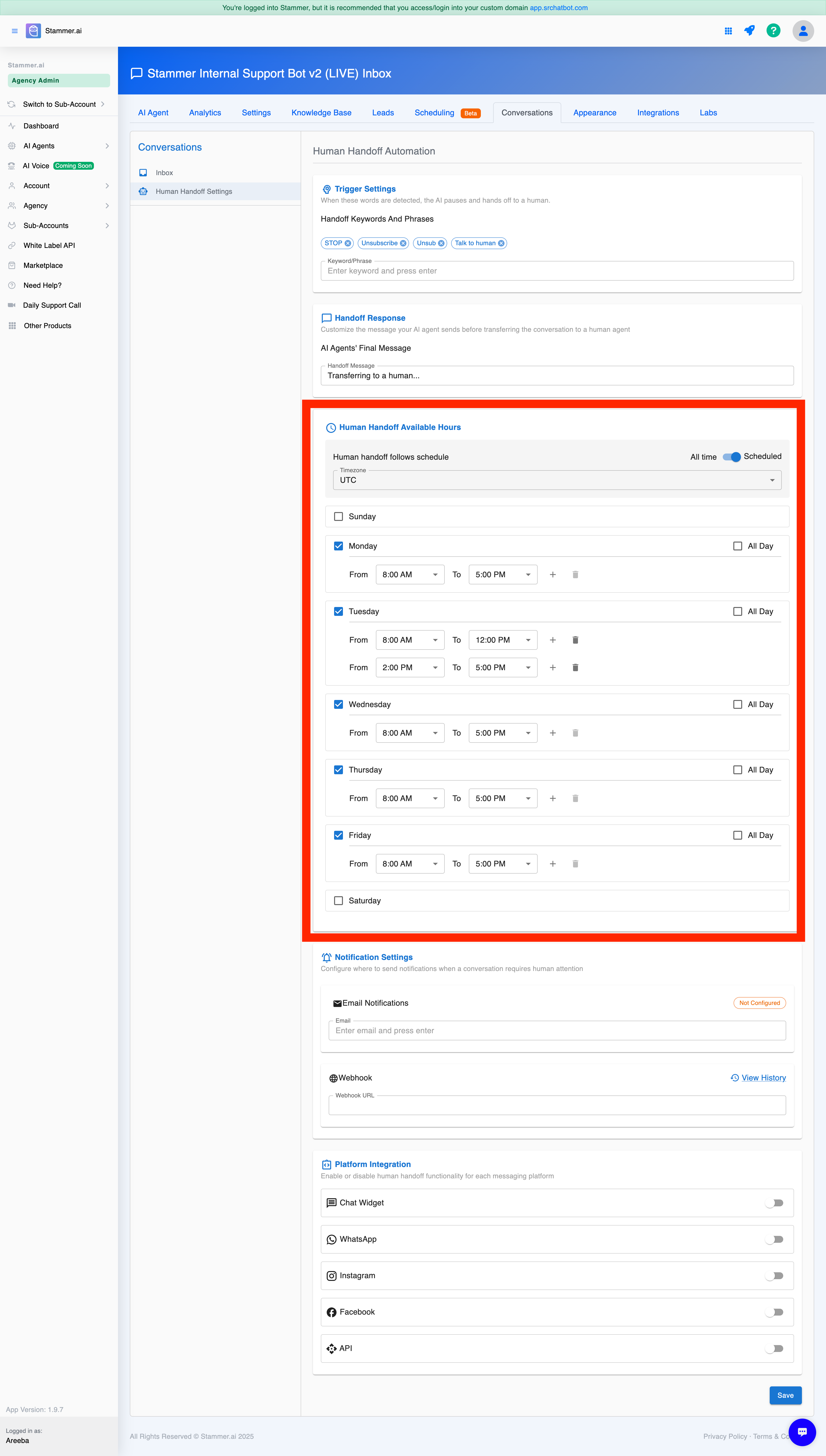This screenshot has width=826, height=1456.
Task: Toggle the All time / Scheduled switch
Action: [x=731, y=457]
